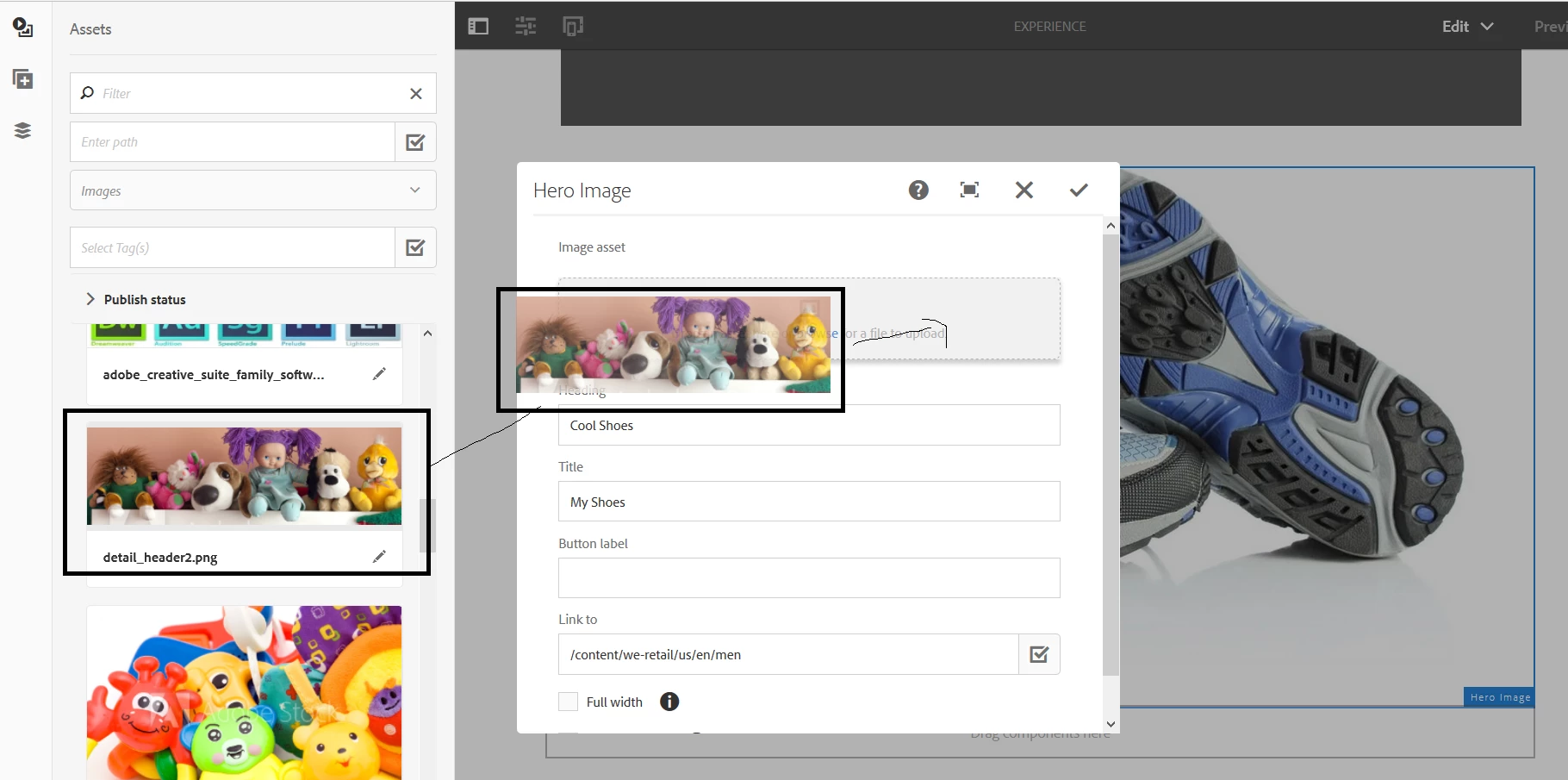
Task: Edit detail_header2.png with pencil icon
Action: pos(379,557)
